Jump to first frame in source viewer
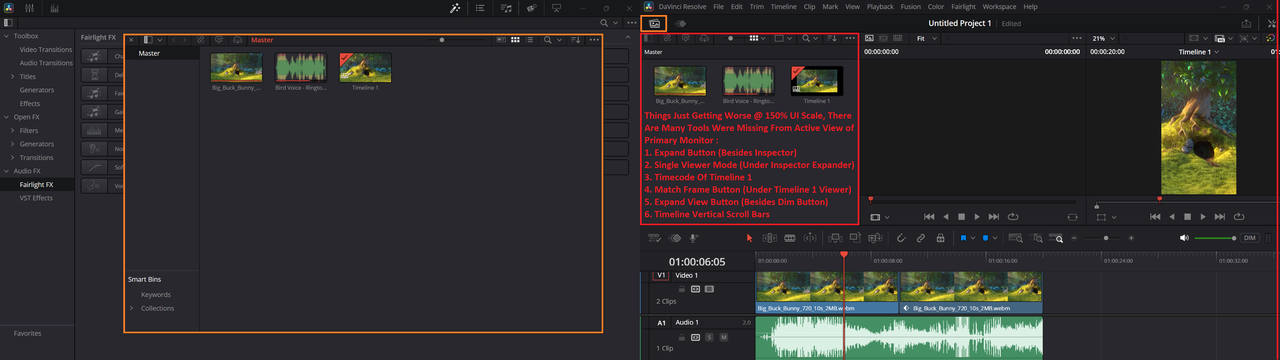 coord(928,216)
